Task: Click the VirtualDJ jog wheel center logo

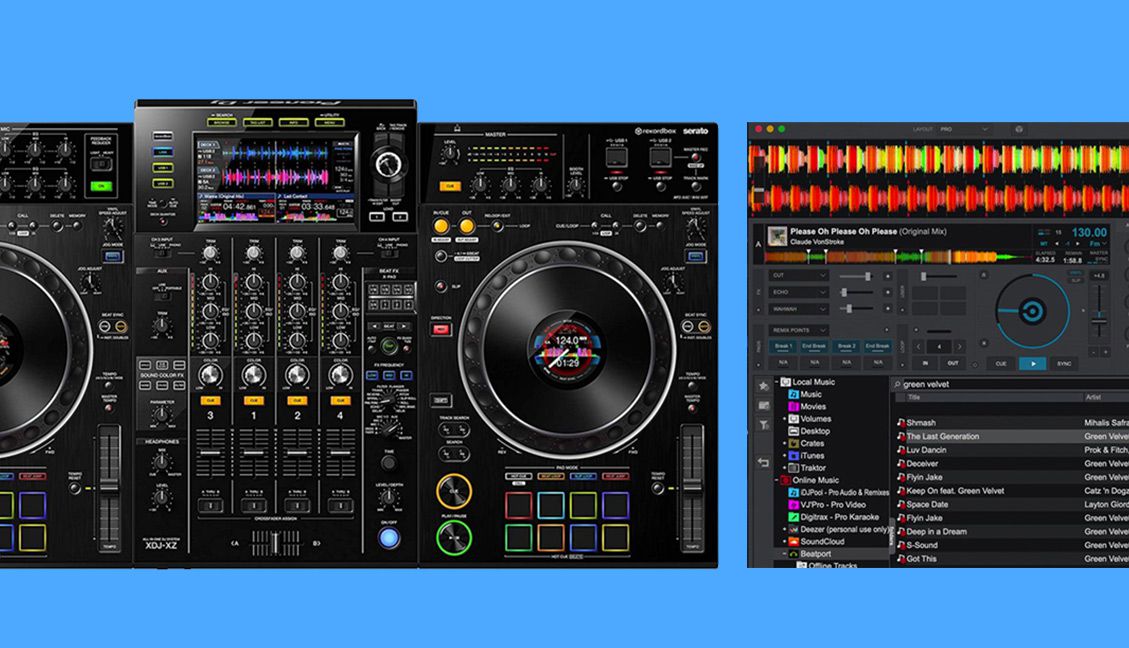Action: pyautogui.click(x=1032, y=312)
